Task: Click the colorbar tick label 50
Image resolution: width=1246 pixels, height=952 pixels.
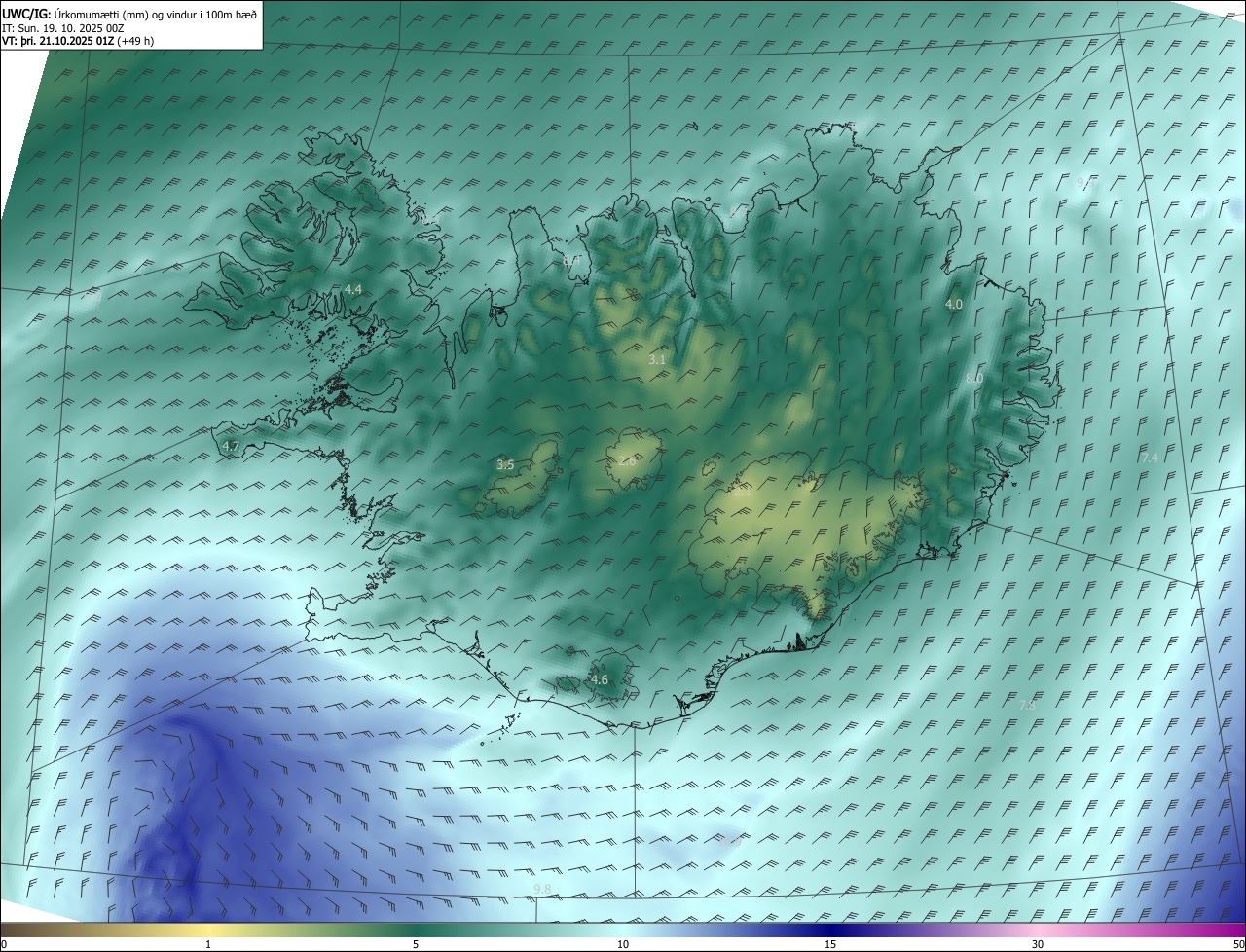Action: pyautogui.click(x=1238, y=944)
